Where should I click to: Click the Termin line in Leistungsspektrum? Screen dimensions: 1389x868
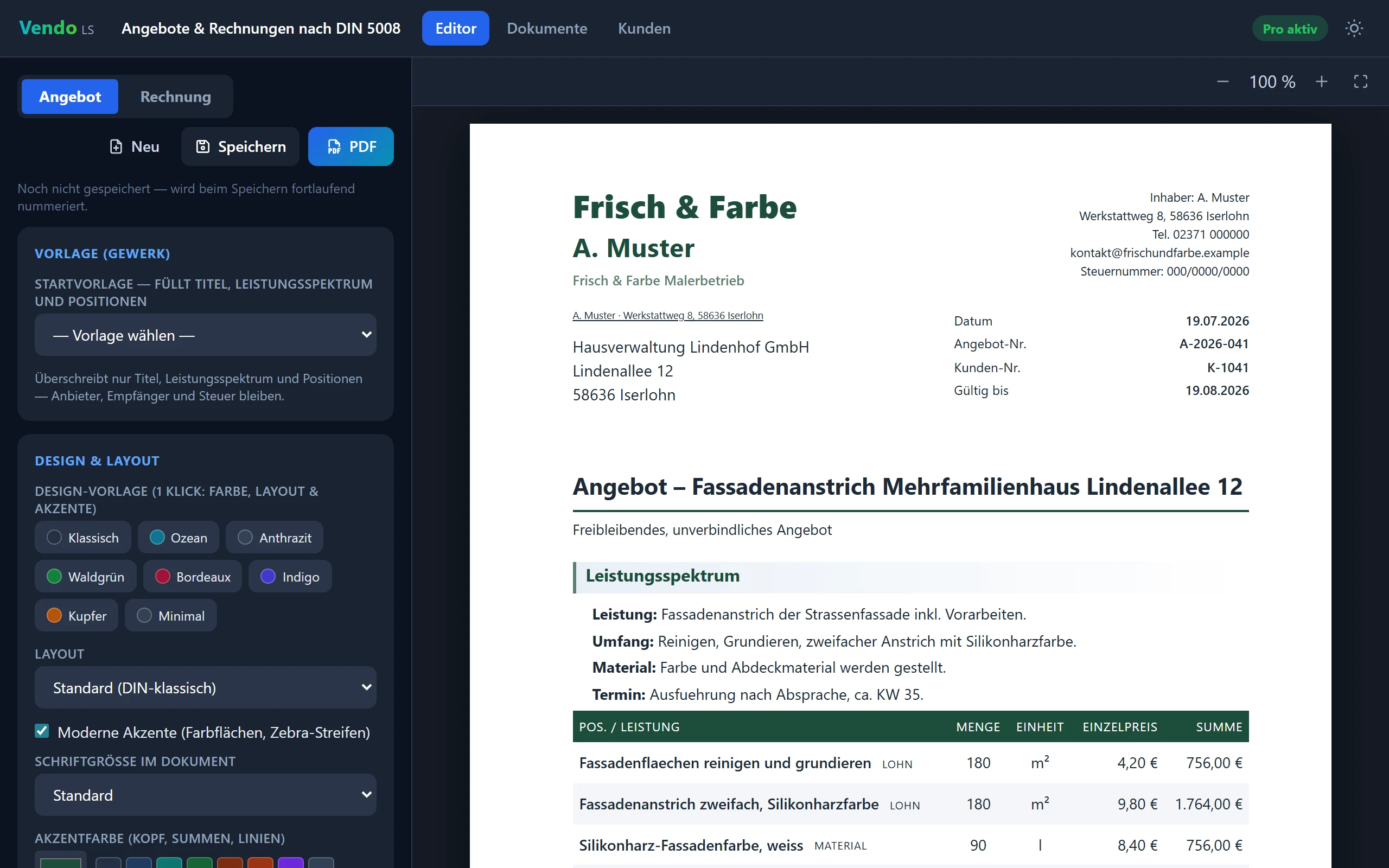tap(757, 694)
